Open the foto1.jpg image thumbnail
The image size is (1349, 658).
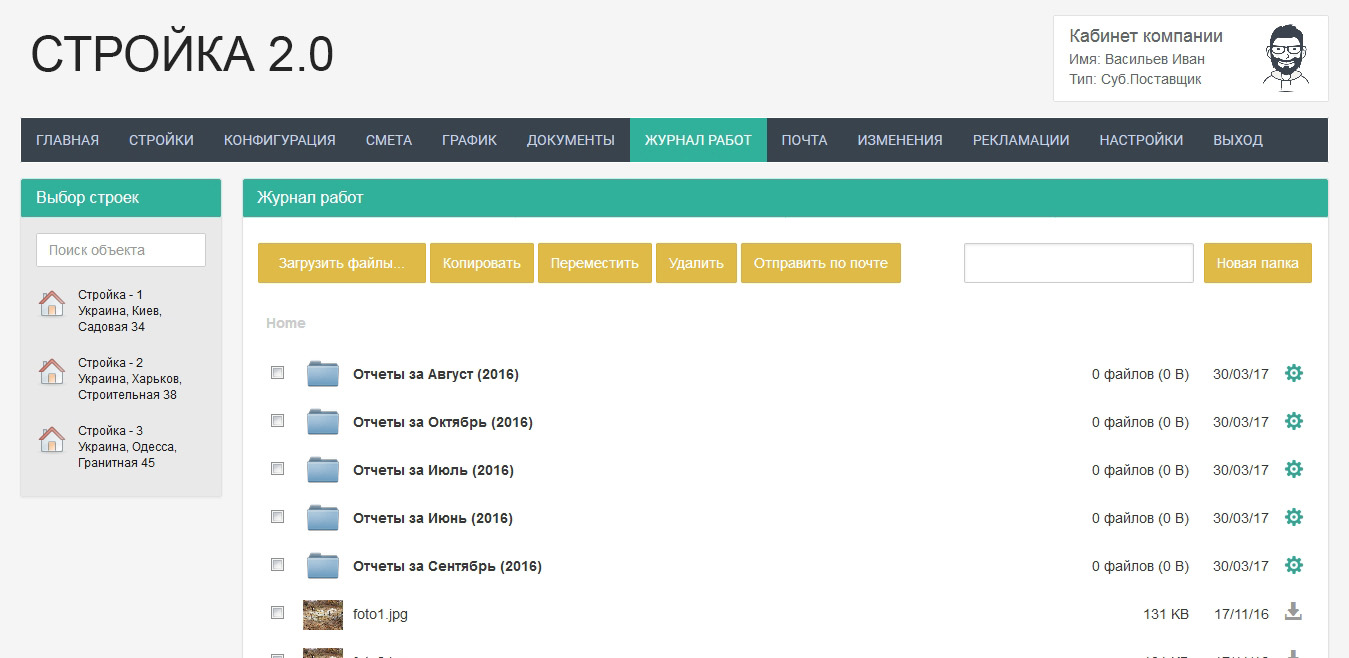click(x=323, y=614)
